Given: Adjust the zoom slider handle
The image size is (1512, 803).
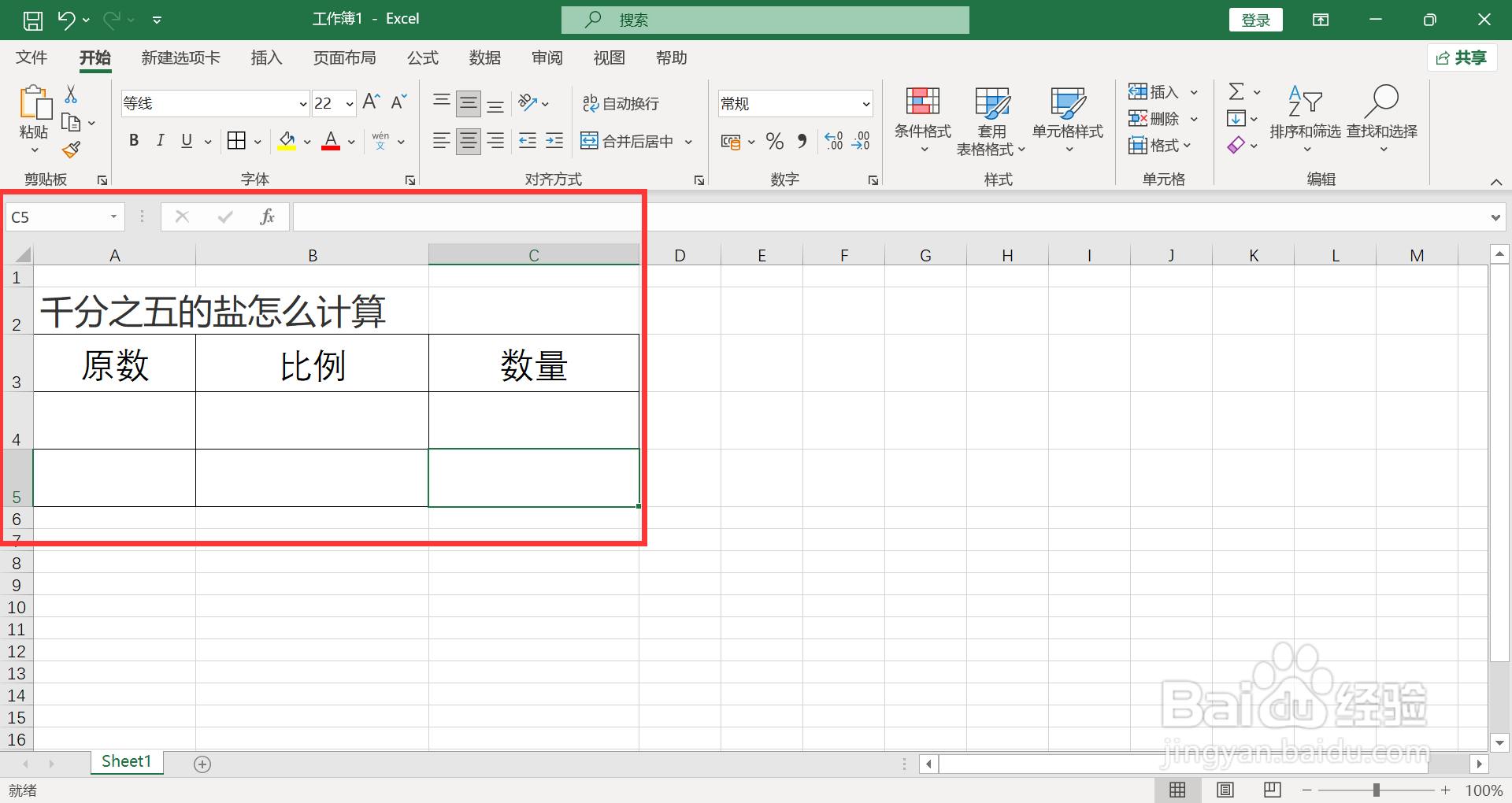Looking at the screenshot, I should tap(1377, 790).
